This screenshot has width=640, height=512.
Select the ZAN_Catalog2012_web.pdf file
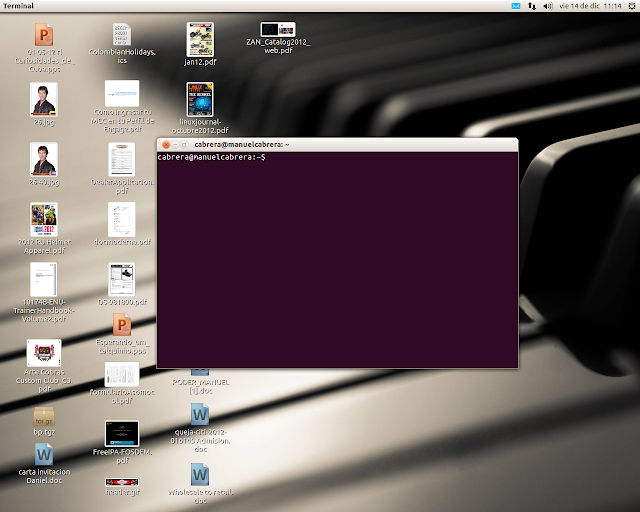coord(278,29)
